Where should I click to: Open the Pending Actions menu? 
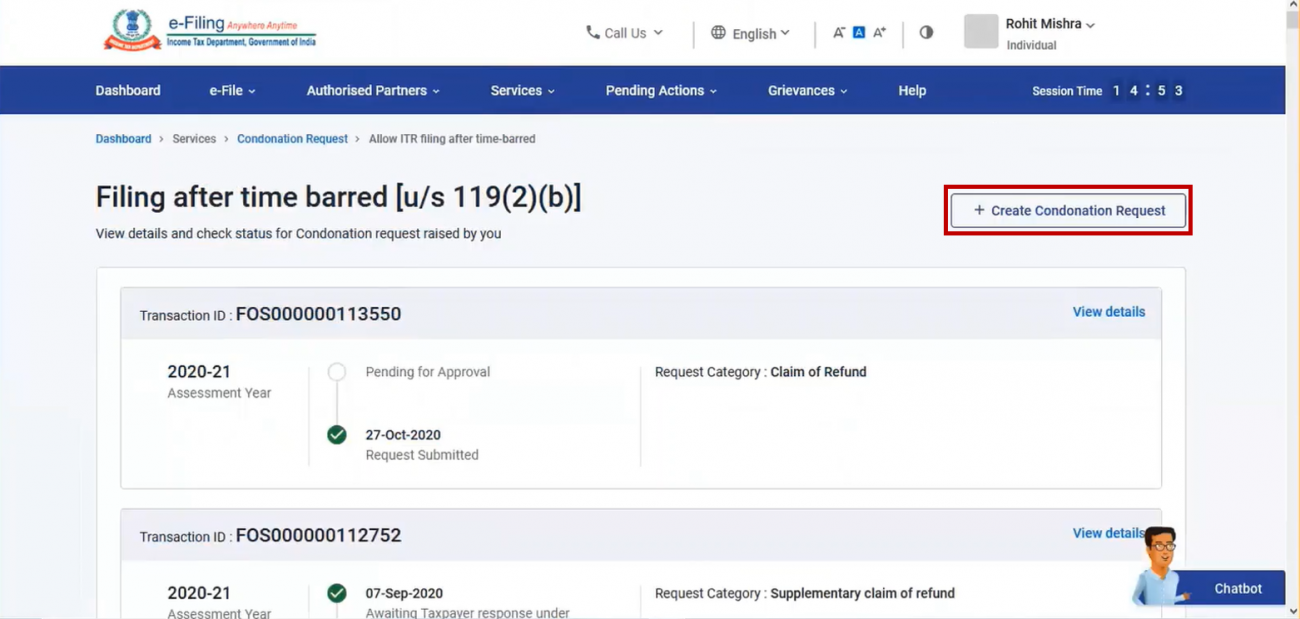pyautogui.click(x=660, y=90)
